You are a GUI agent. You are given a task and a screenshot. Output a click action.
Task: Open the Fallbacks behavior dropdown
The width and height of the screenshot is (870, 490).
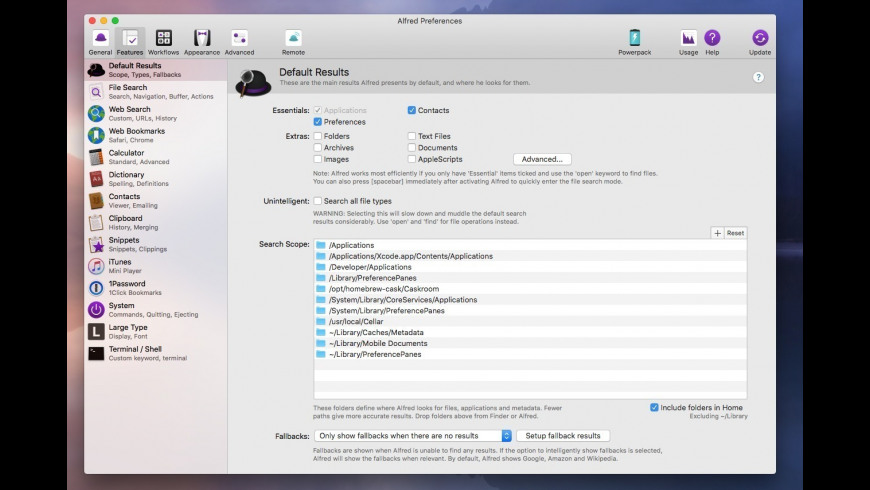413,436
